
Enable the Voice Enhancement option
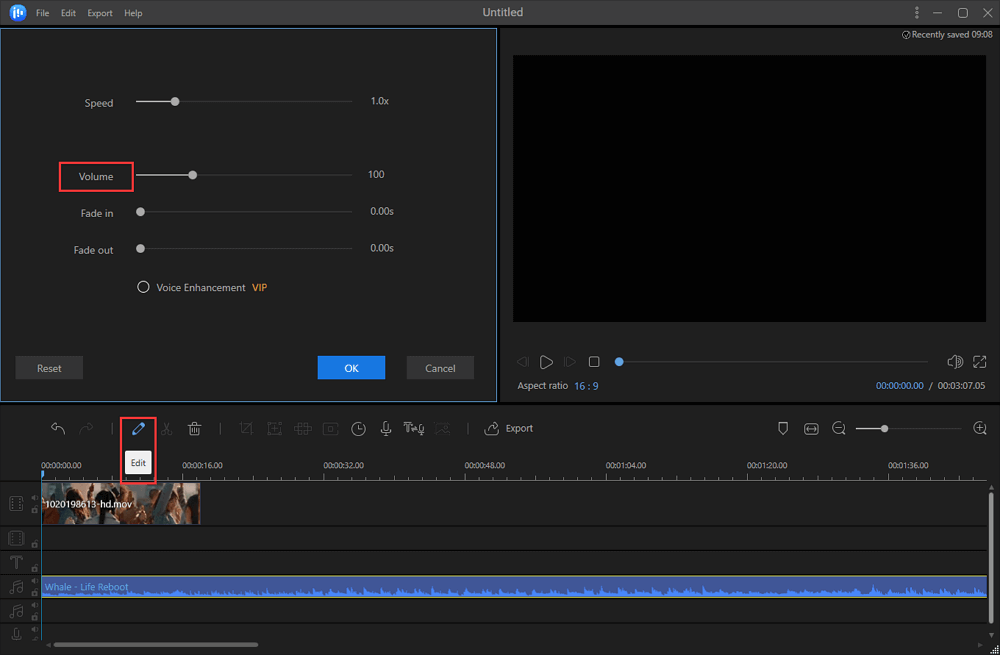pyautogui.click(x=144, y=288)
